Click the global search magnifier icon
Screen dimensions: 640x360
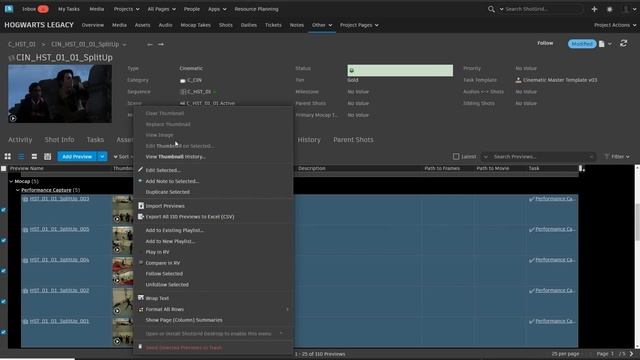pyautogui.click(x=491, y=9)
